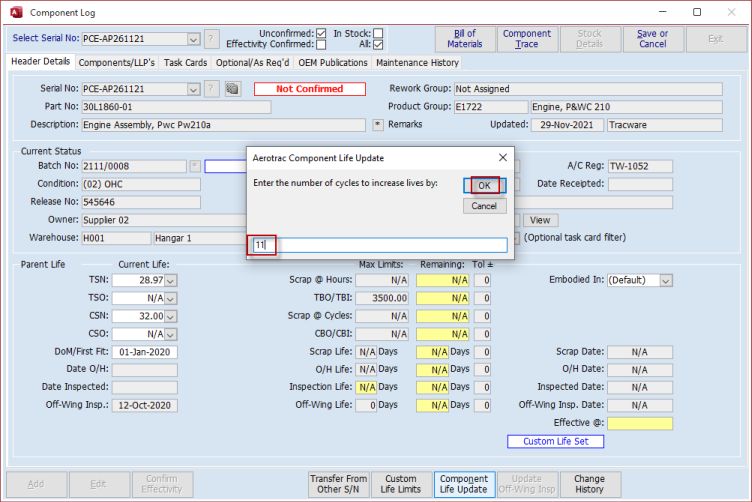
Task: Click the DoM/First Fit date field
Action: point(144,352)
